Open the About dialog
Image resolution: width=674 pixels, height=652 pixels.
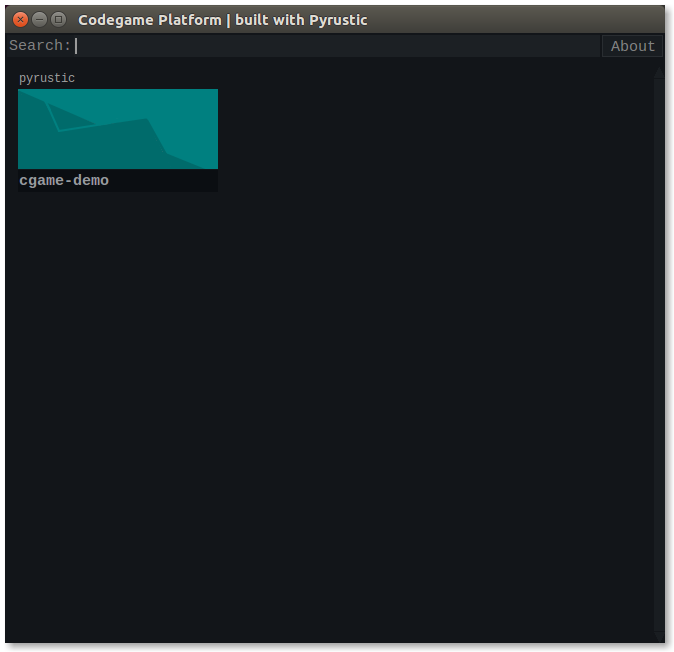pos(632,46)
